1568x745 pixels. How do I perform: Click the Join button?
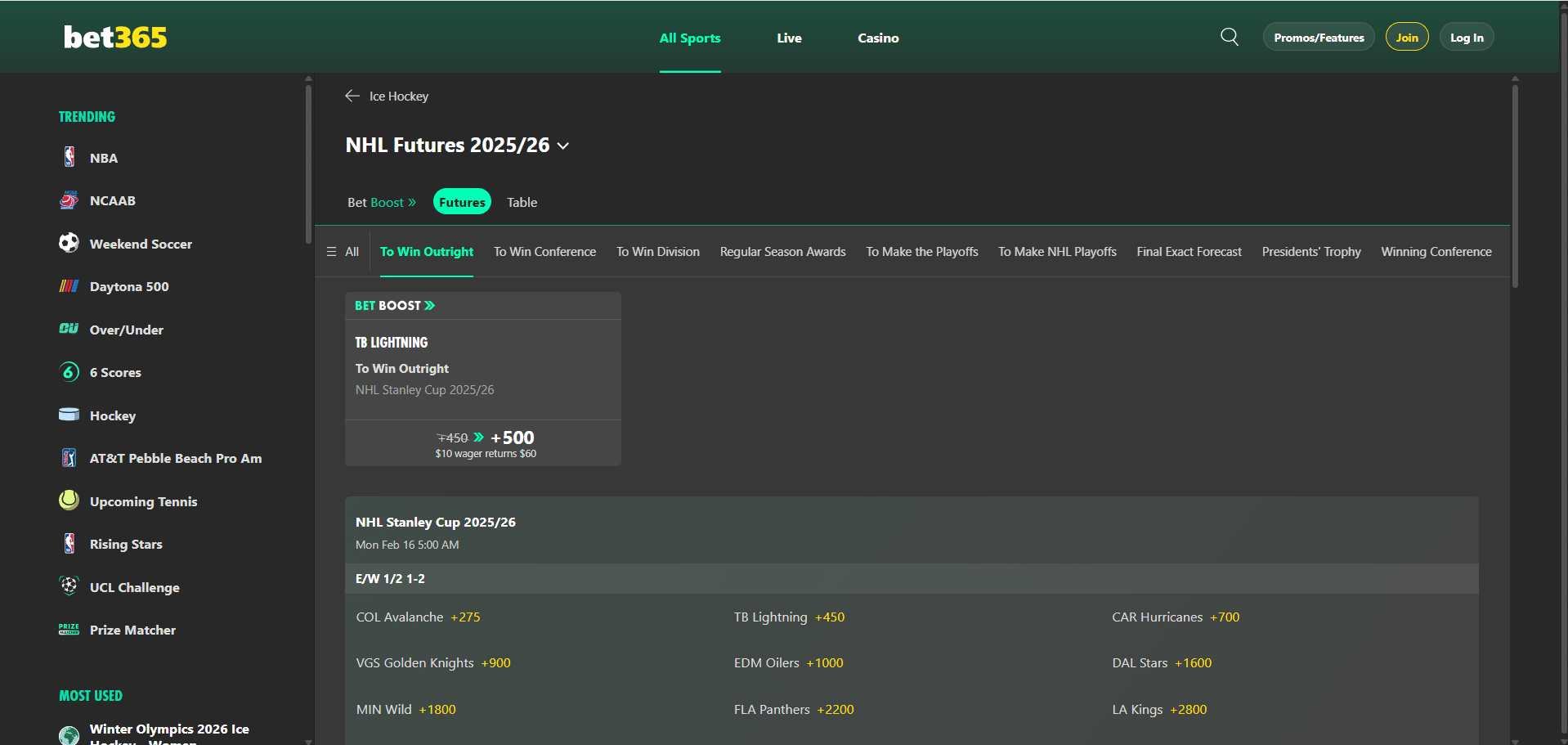1406,37
